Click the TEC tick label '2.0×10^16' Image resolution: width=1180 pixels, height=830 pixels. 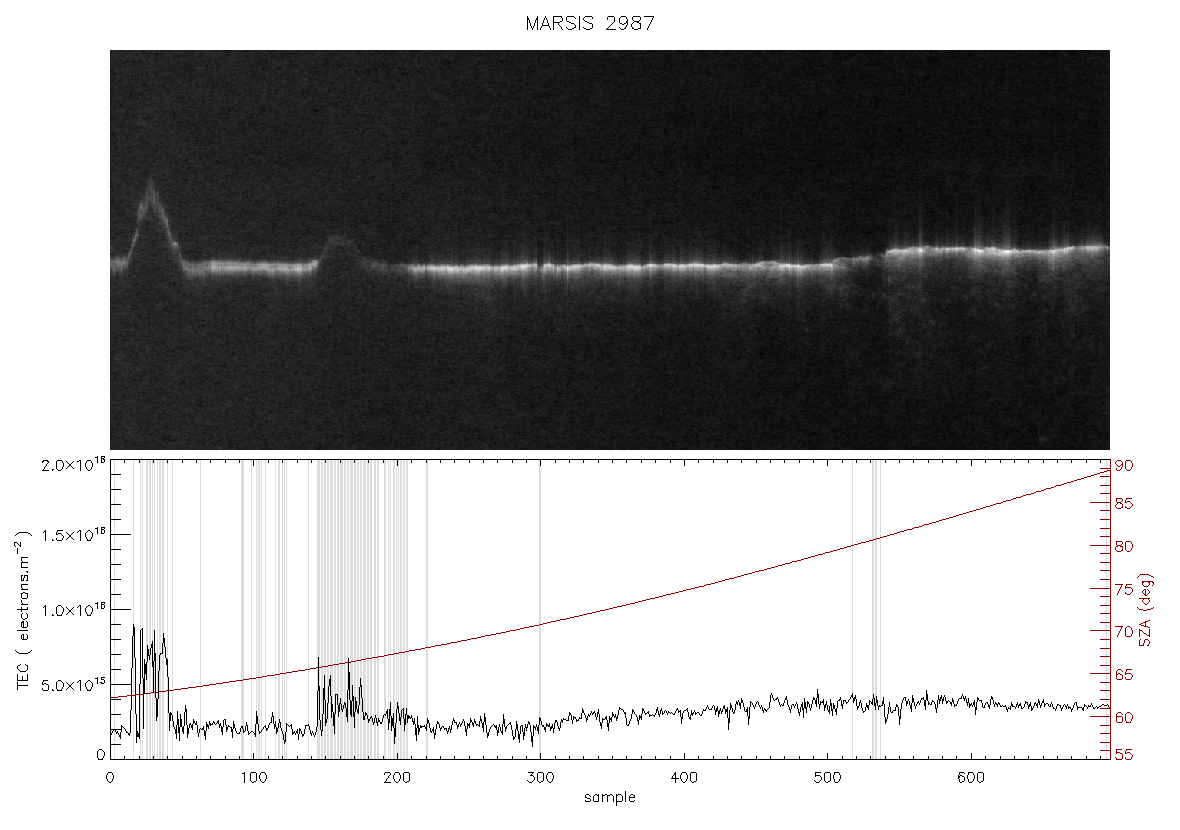click(73, 464)
